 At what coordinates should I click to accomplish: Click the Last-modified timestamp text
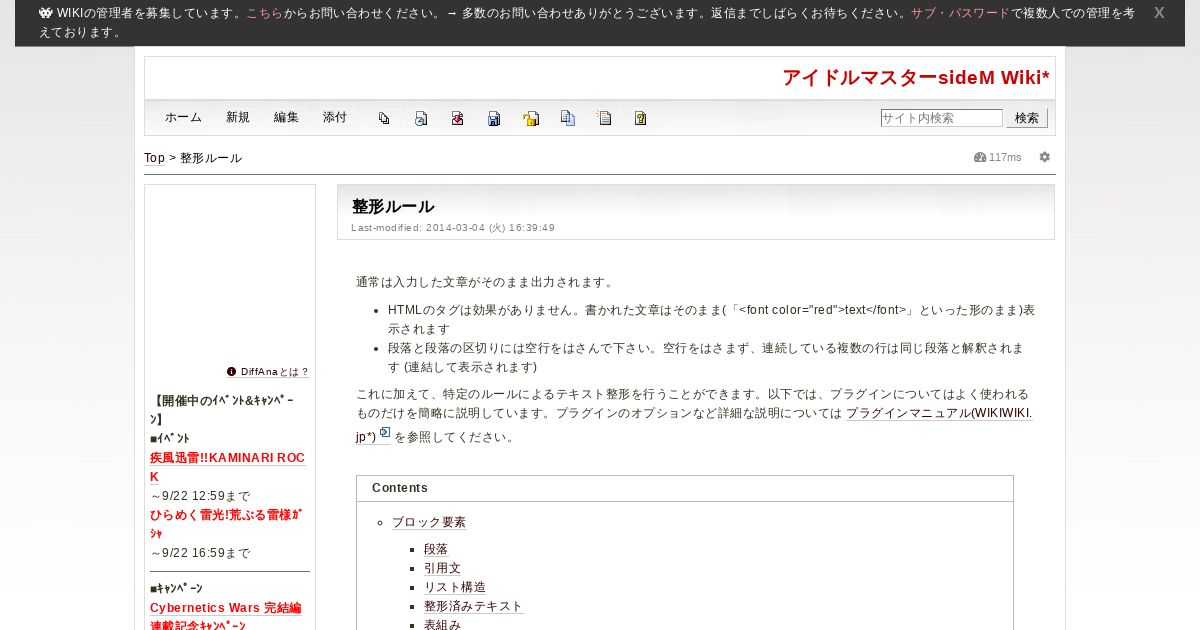[x=453, y=228]
